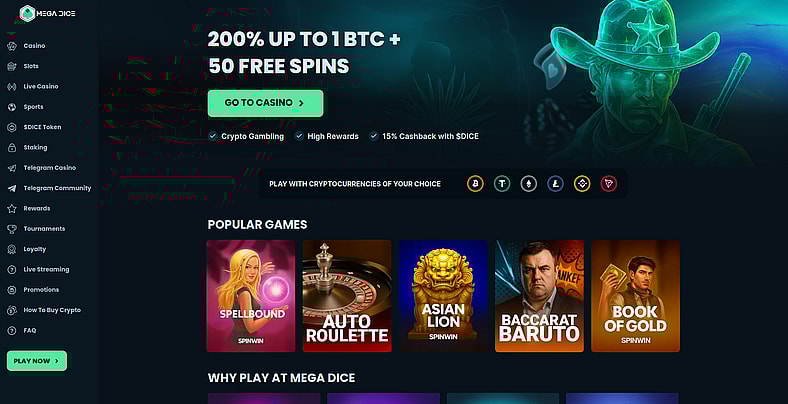The height and width of the screenshot is (404, 788).
Task: Select the Tron coin icon
Action: [609, 184]
